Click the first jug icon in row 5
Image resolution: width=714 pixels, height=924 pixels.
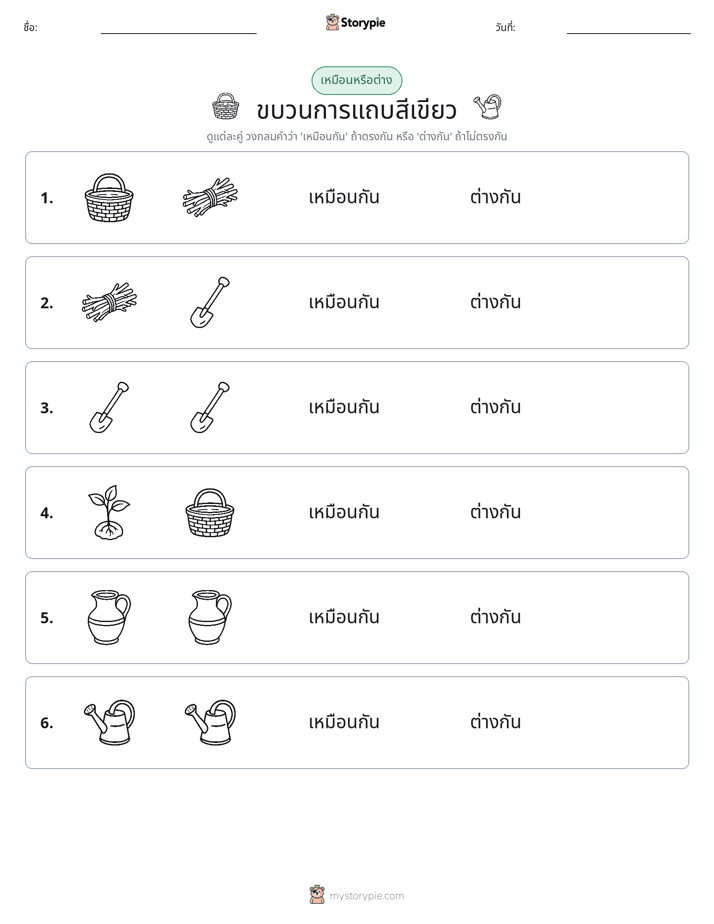[x=109, y=617]
